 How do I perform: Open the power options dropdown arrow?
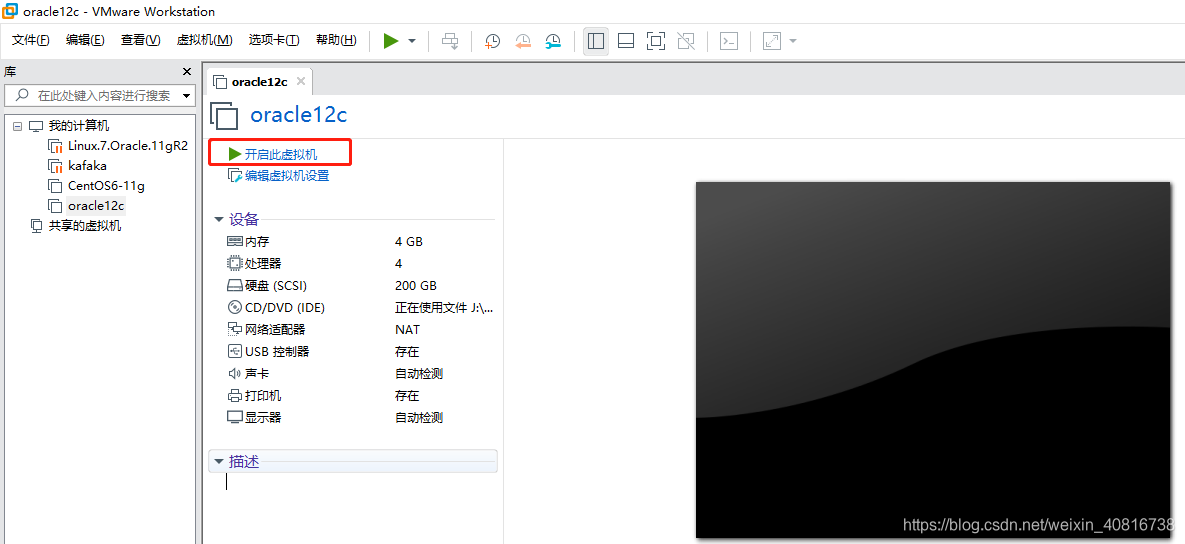[412, 41]
